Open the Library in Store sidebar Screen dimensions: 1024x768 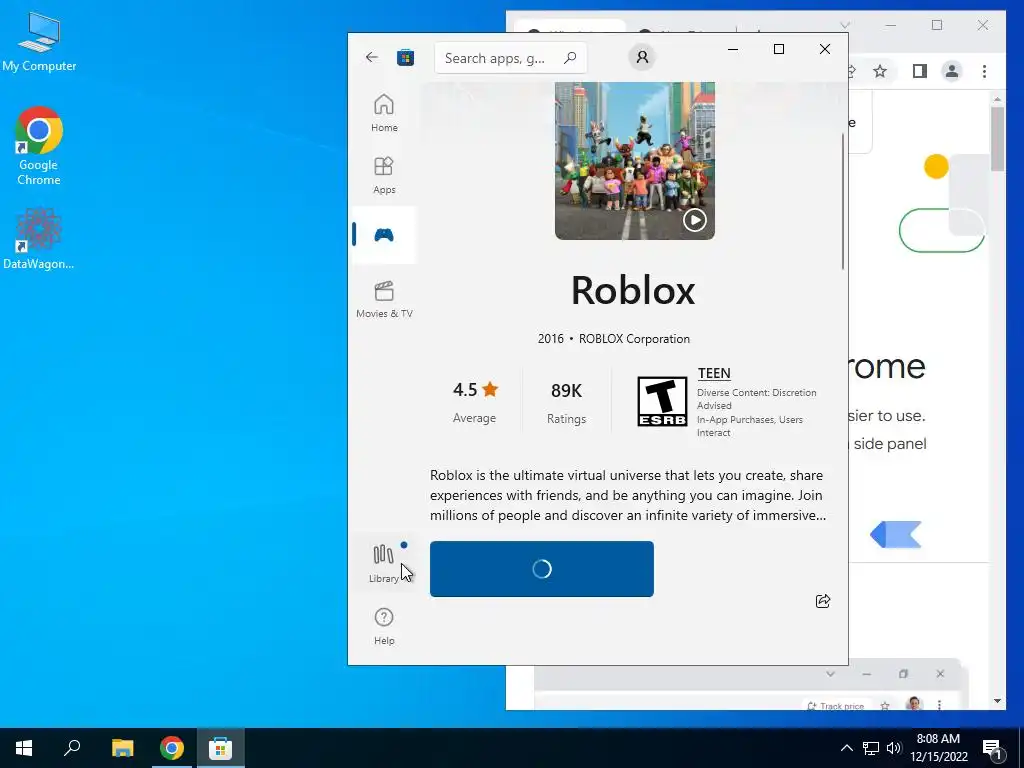384,563
